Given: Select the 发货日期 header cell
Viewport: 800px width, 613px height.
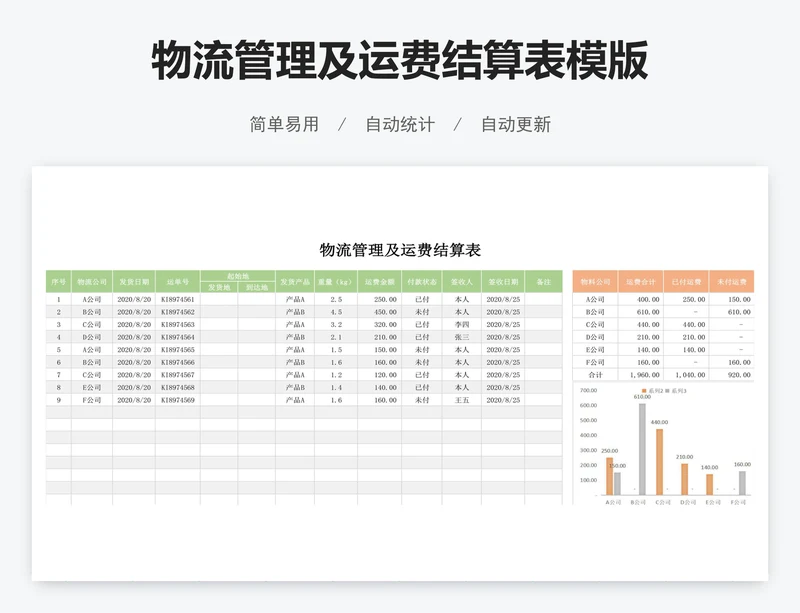Looking at the screenshot, I should coord(130,280).
